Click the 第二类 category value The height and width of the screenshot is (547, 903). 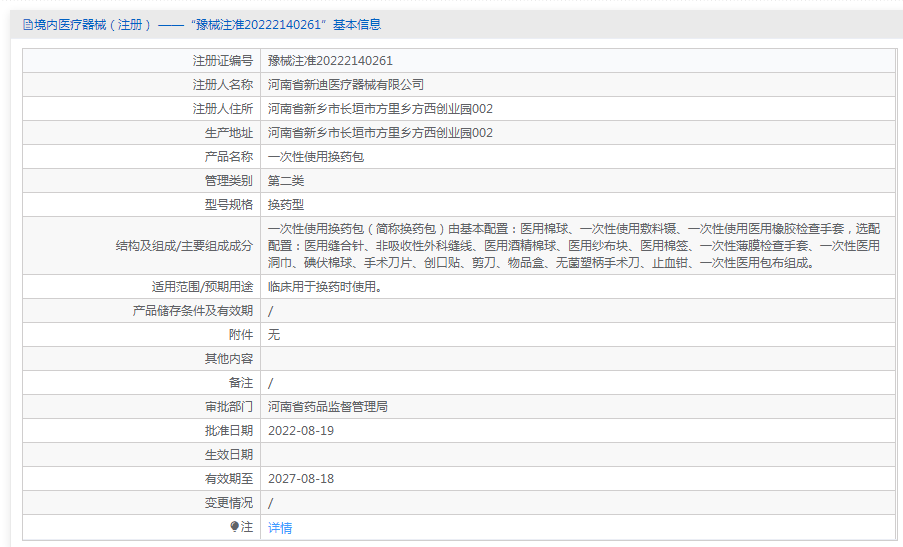(286, 181)
